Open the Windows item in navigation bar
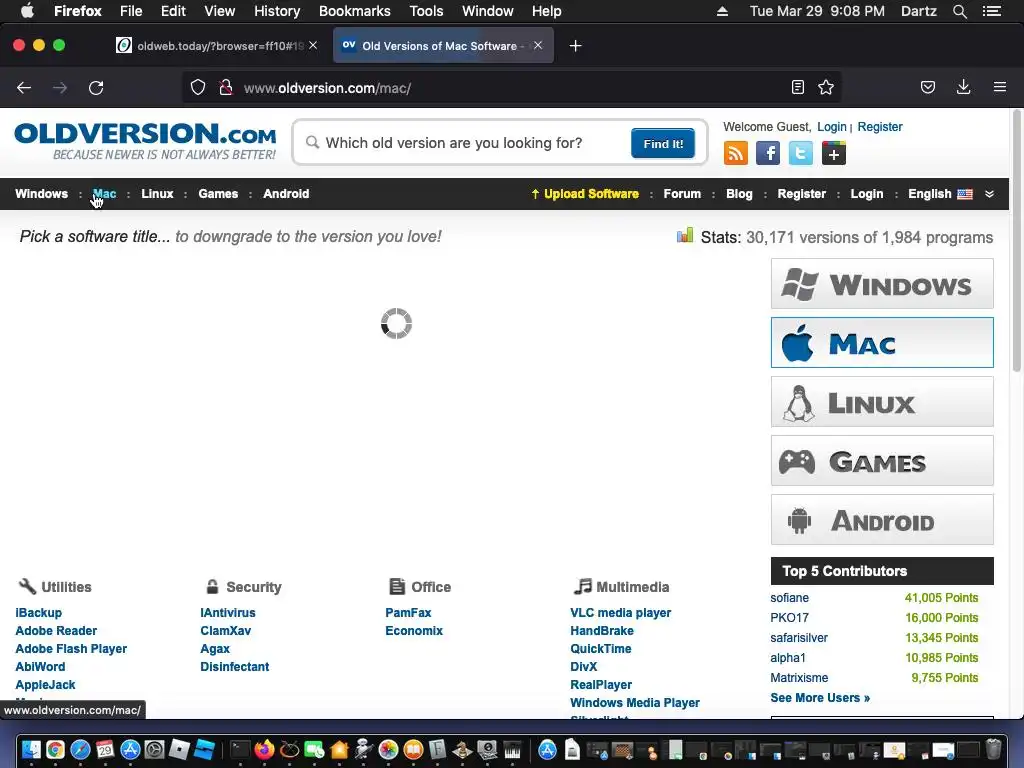The image size is (1024, 768). (x=41, y=194)
